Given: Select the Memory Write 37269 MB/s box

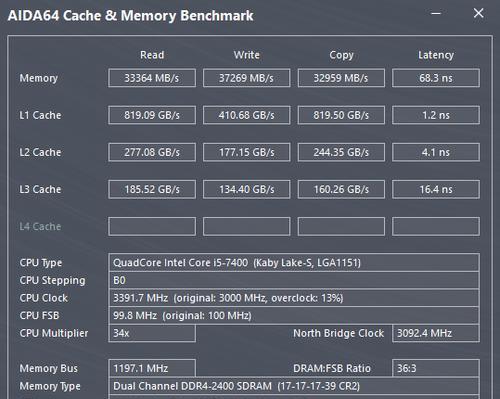Looking at the screenshot, I should (x=246, y=78).
